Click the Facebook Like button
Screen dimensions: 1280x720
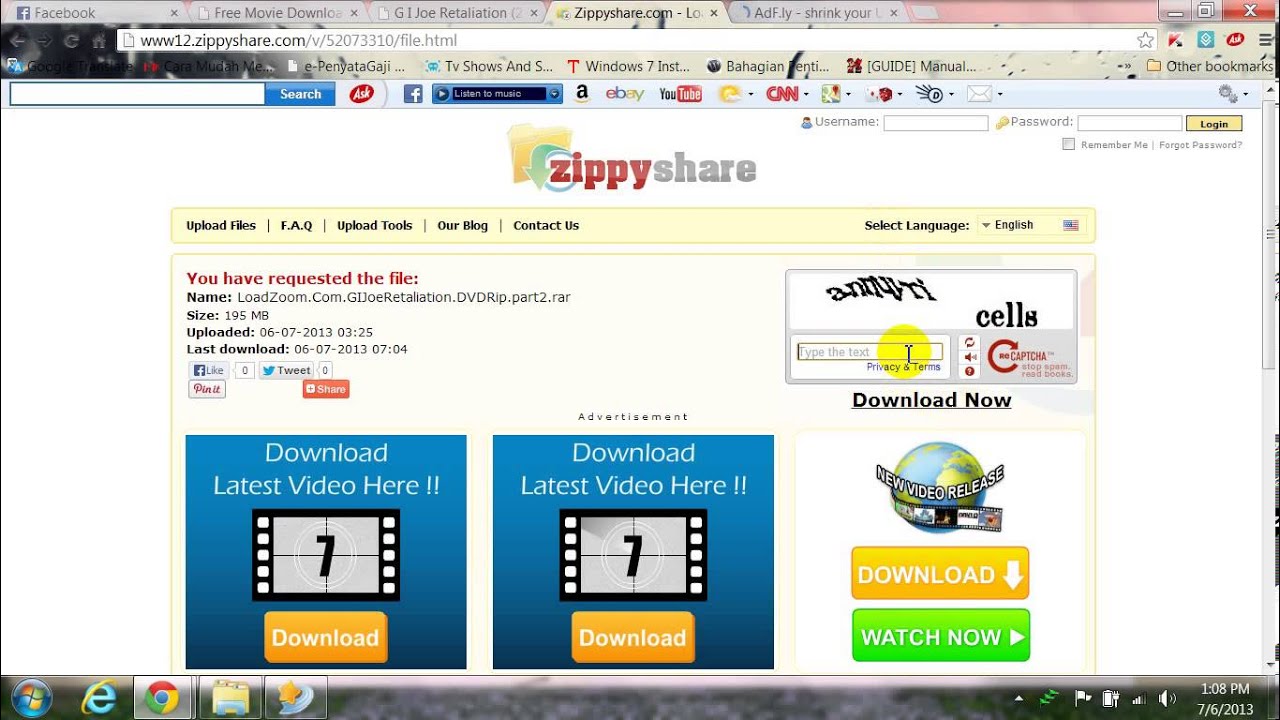point(209,370)
